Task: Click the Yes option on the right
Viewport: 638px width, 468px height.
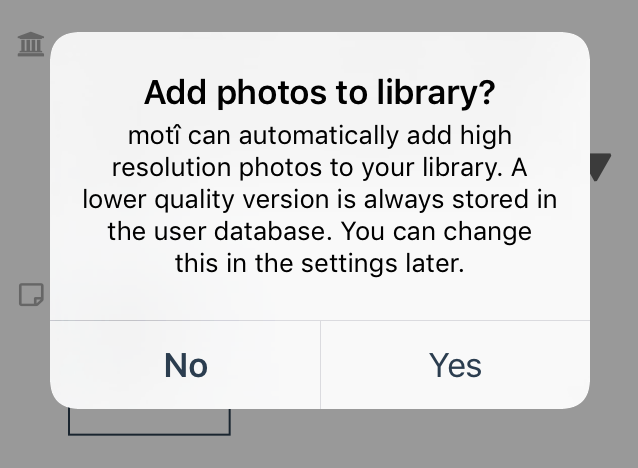Action: [455, 365]
